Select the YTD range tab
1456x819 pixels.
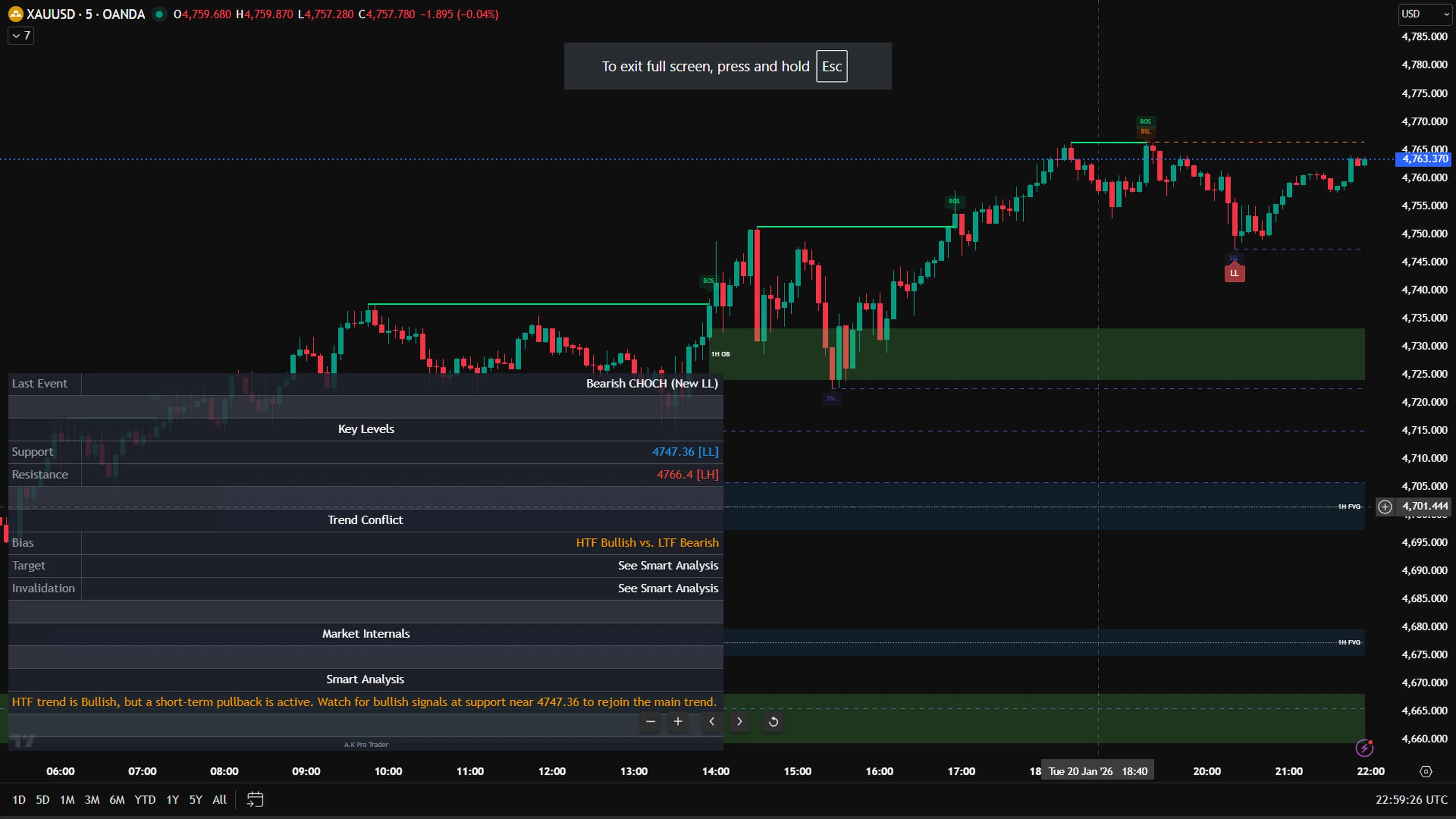point(145,799)
